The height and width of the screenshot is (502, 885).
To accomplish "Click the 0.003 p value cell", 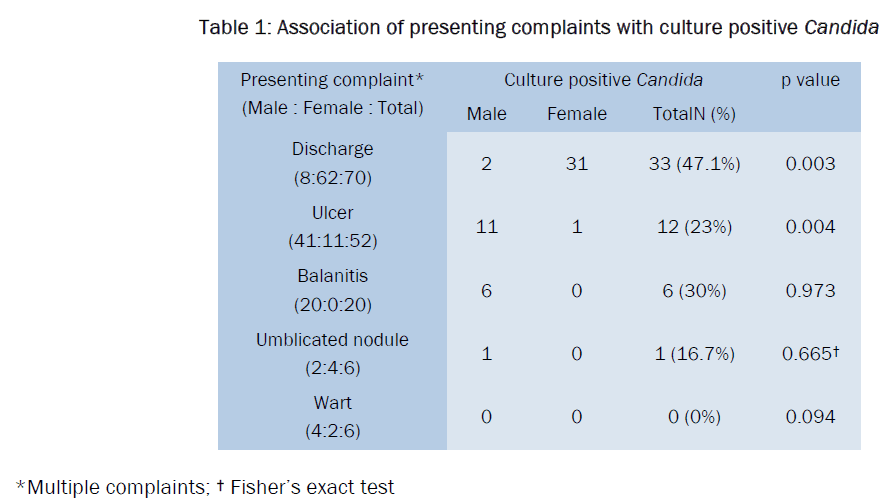I will [x=810, y=164].
